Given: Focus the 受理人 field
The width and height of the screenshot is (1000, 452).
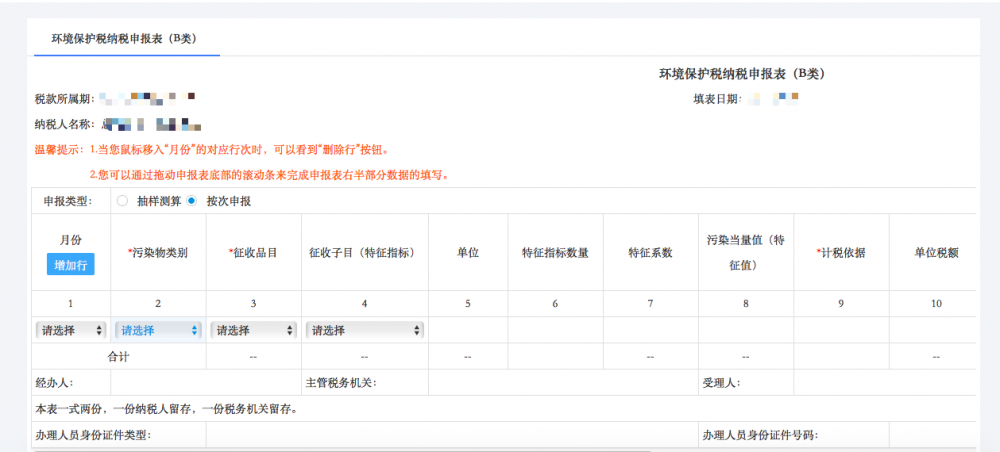Looking at the screenshot, I should [884, 382].
